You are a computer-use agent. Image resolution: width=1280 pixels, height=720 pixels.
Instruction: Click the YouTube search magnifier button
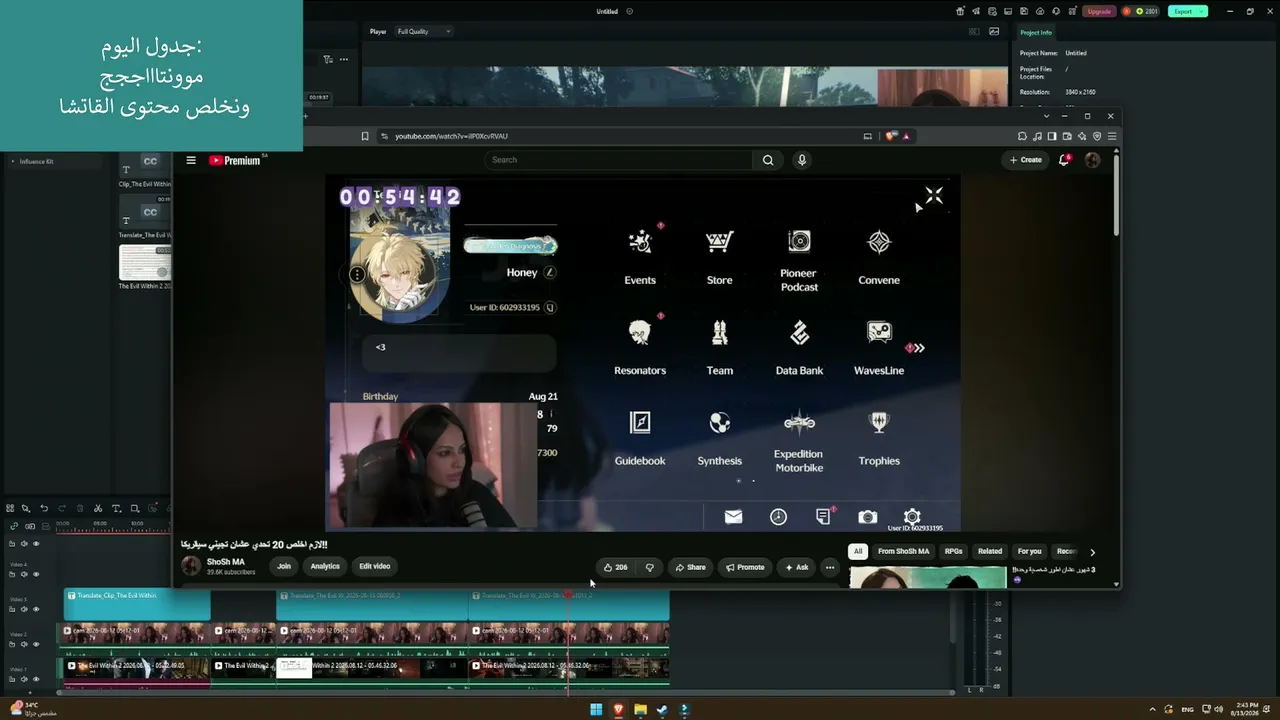point(768,160)
